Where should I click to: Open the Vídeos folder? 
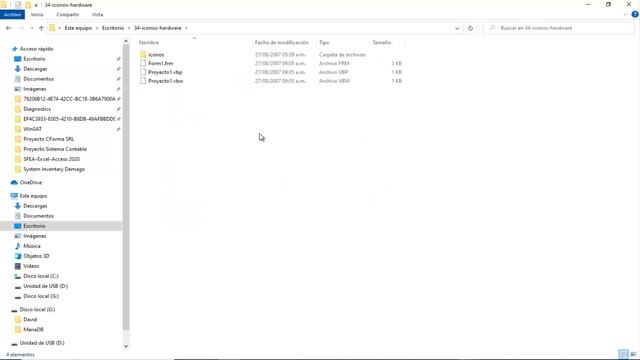pos(31,266)
